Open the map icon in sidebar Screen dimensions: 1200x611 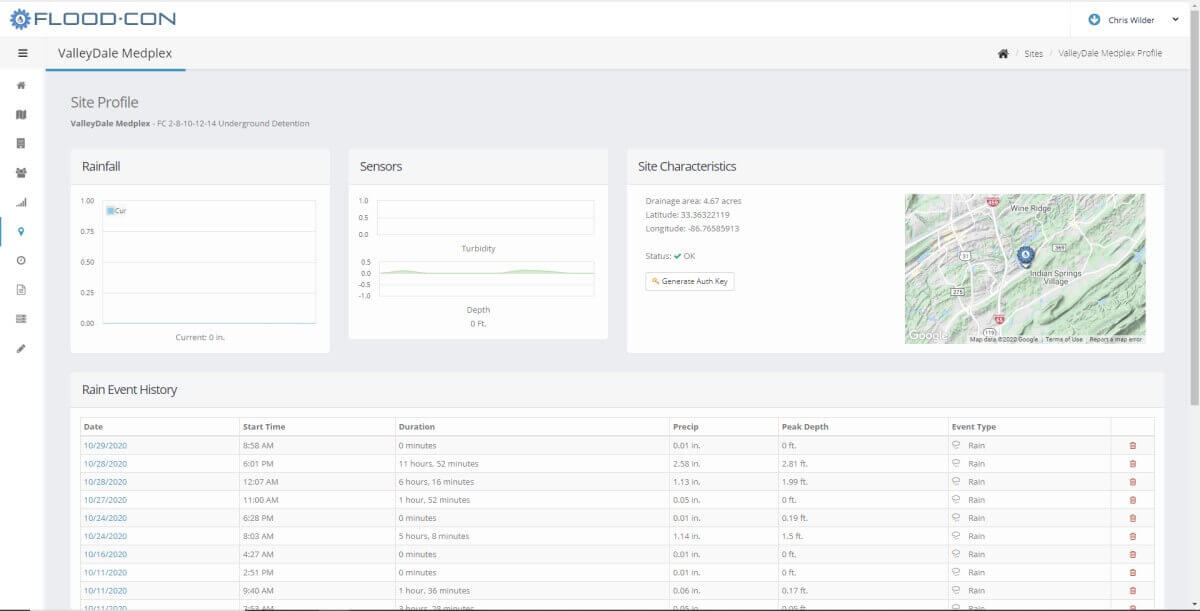(21, 115)
